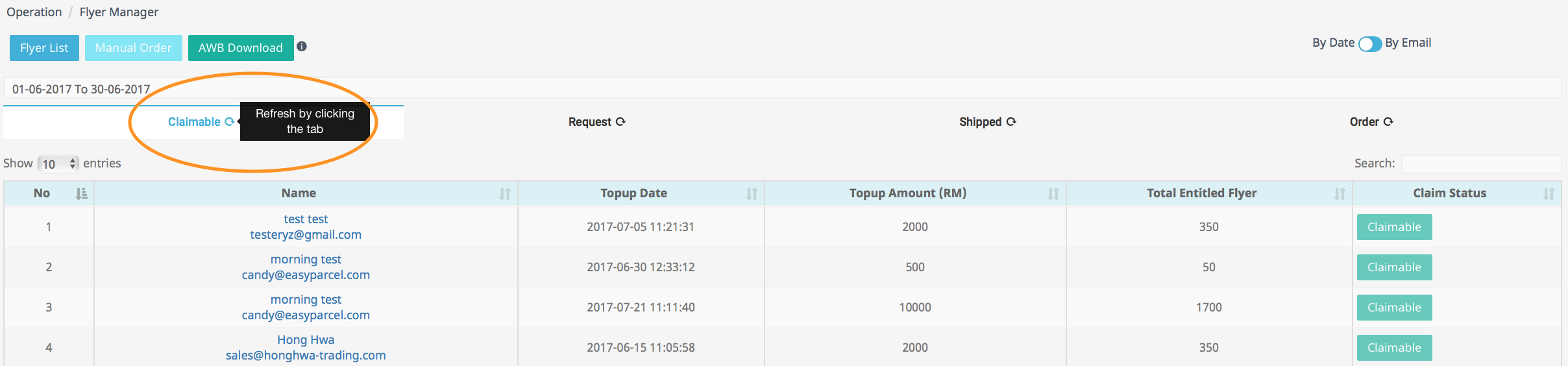Toggle the By Date / By Email switch
The width and height of the screenshot is (1568, 366).
1370,43
